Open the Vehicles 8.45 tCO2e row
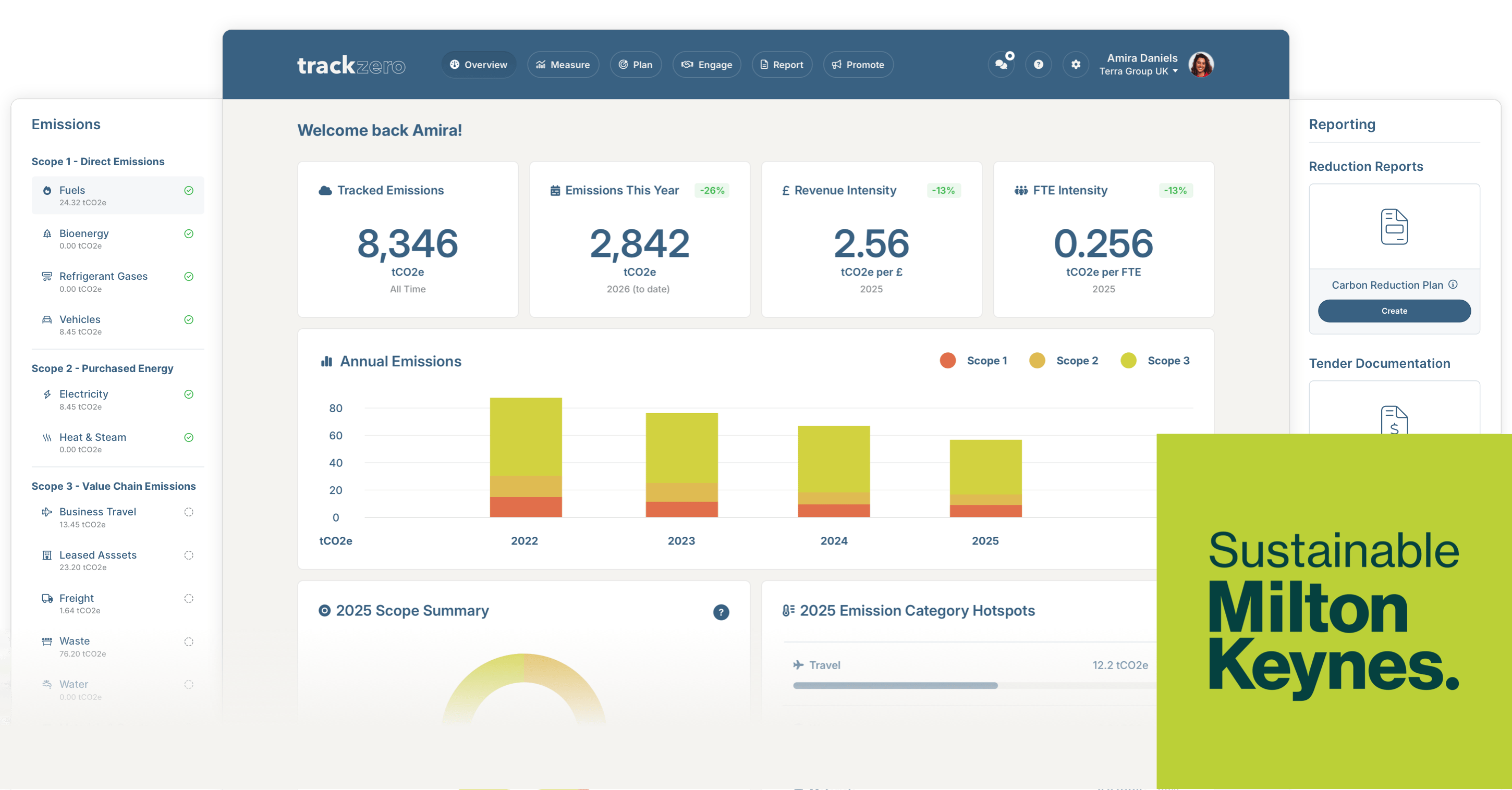Screen dimensions: 1512x790 pyautogui.click(x=118, y=325)
